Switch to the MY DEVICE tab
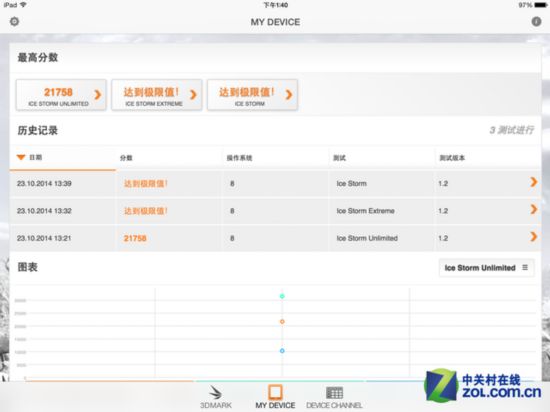The width and height of the screenshot is (550, 412). (x=275, y=397)
